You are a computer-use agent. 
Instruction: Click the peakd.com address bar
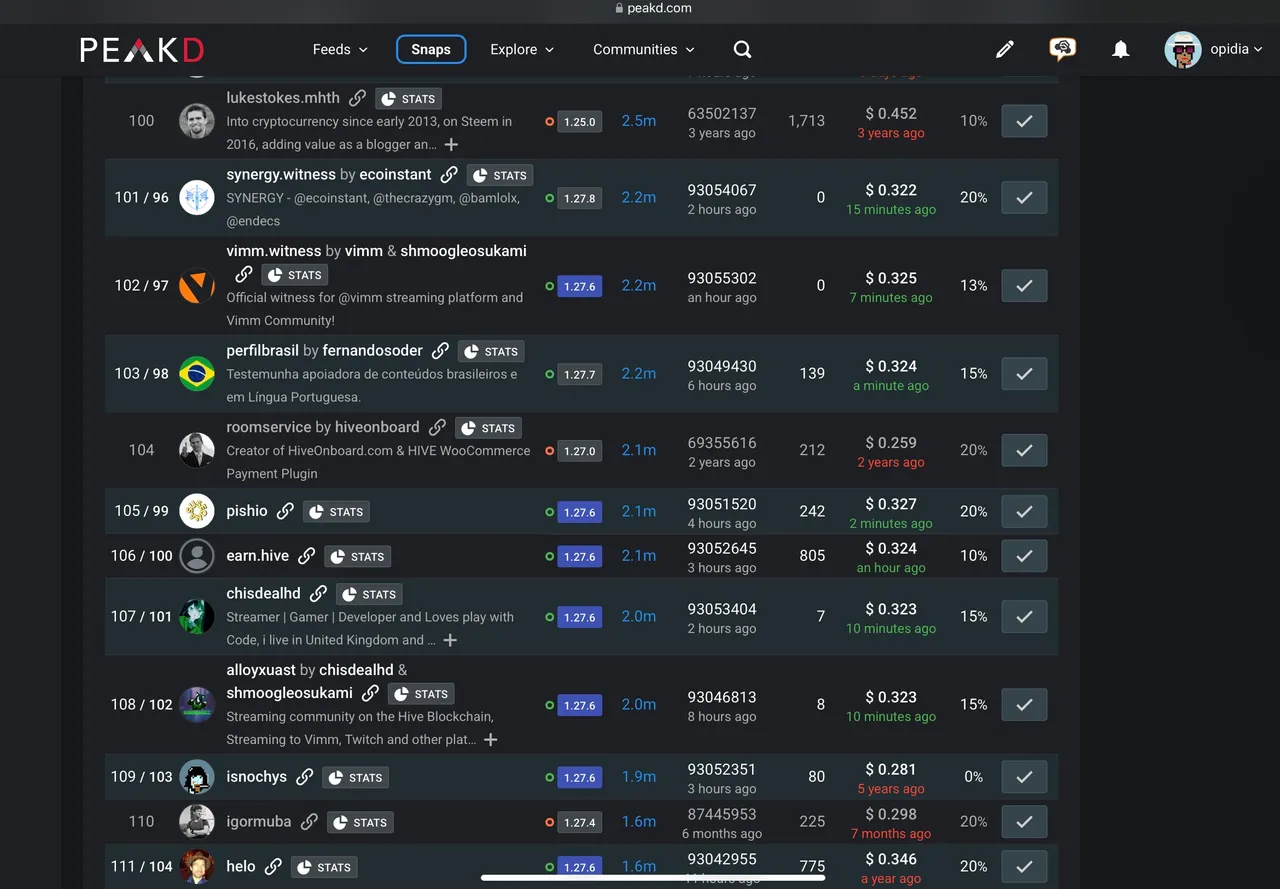tap(654, 8)
